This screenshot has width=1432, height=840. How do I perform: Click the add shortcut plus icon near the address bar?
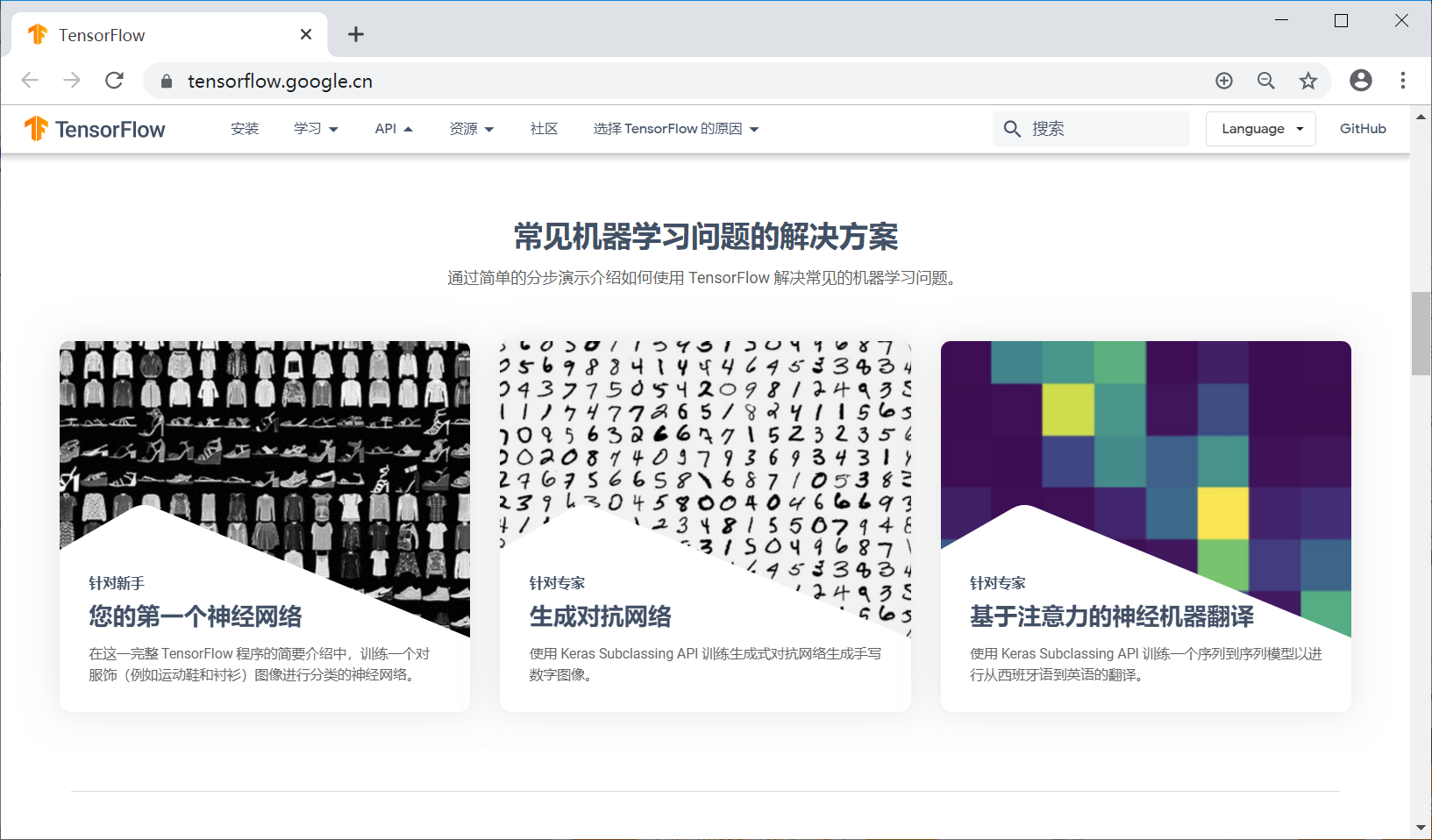coord(1223,80)
